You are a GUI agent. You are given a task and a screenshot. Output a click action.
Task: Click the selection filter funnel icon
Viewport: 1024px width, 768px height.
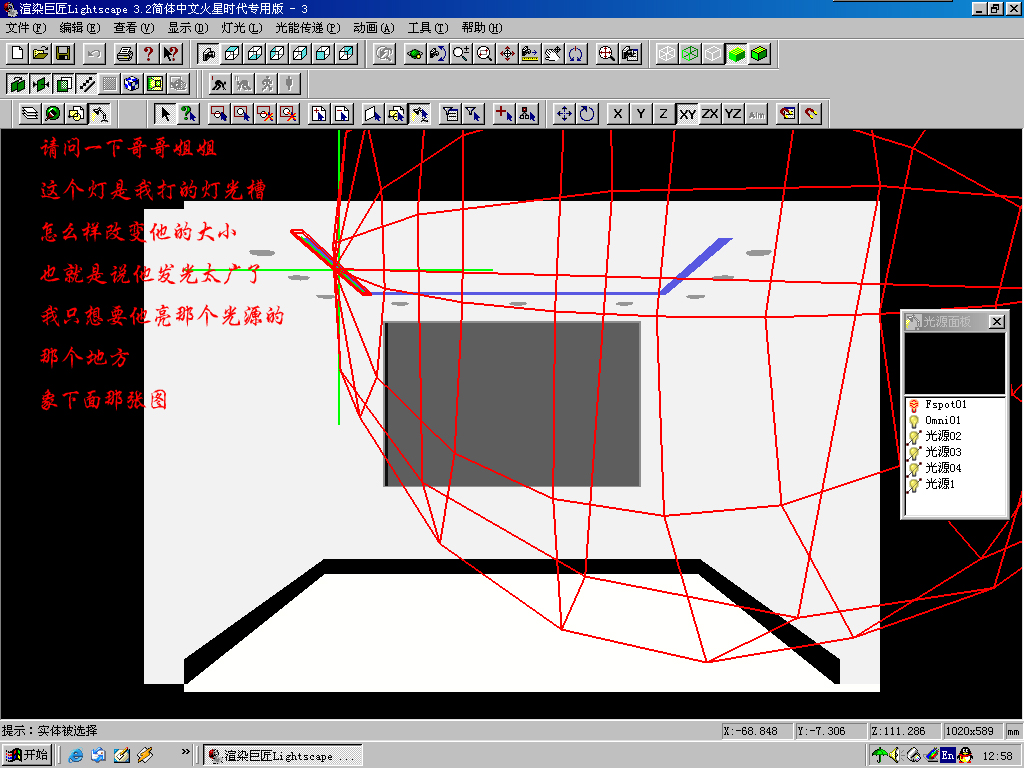click(473, 114)
